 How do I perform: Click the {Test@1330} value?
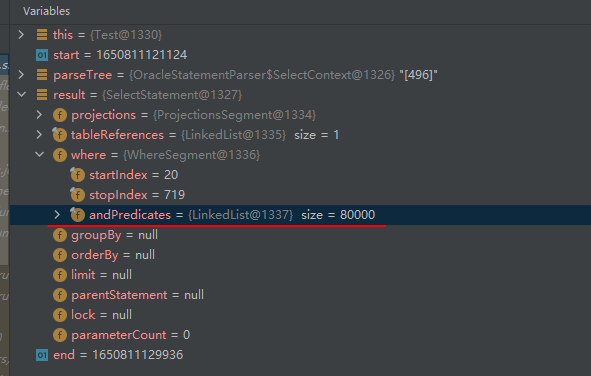coord(126,35)
